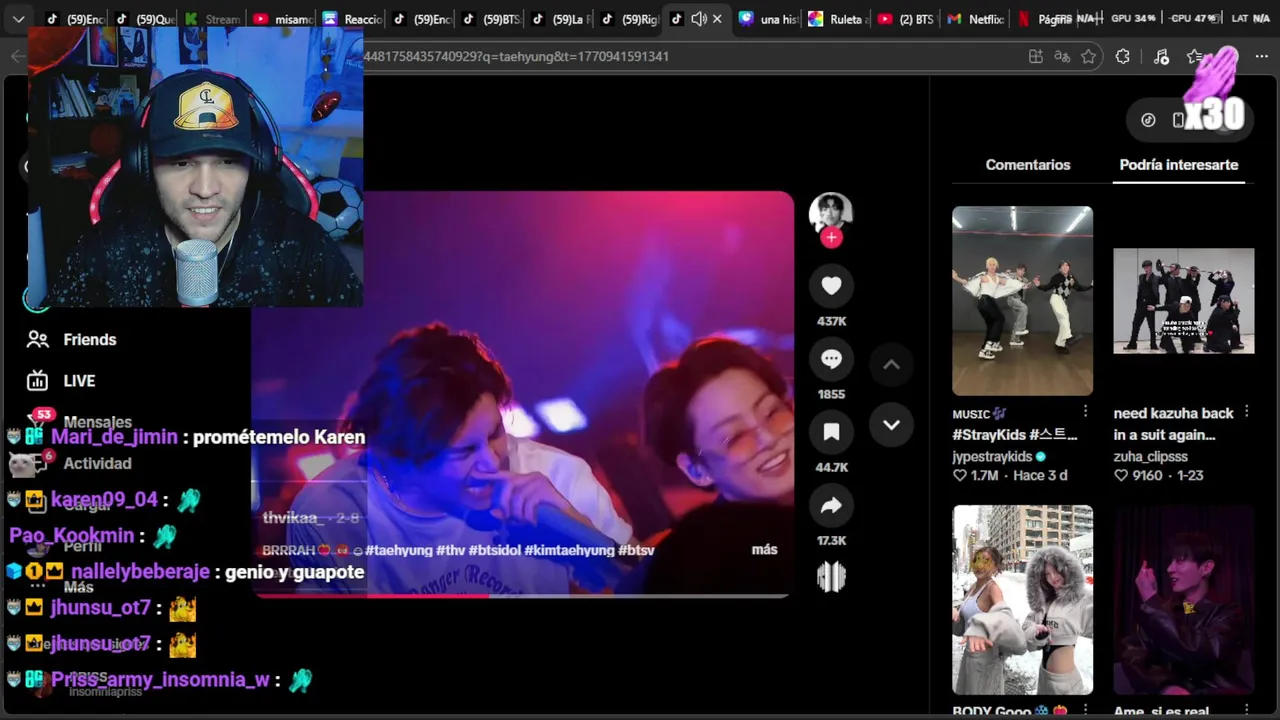The image size is (1280, 720).
Task: Click the LIVE broadcast icon
Action: [38, 381]
